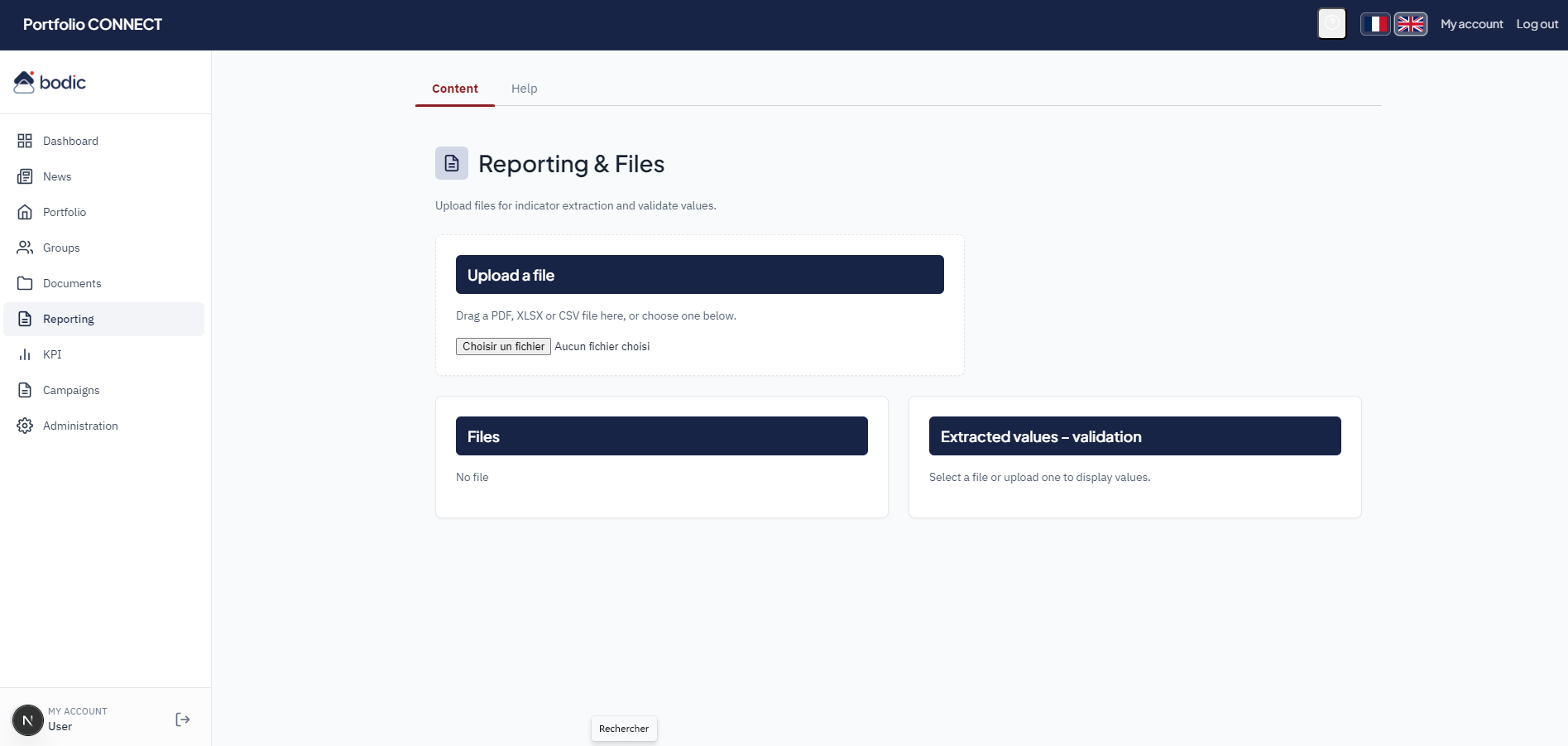Screen dimensions: 1568x746
Task: Click the News newspaper icon
Action: tap(25, 176)
